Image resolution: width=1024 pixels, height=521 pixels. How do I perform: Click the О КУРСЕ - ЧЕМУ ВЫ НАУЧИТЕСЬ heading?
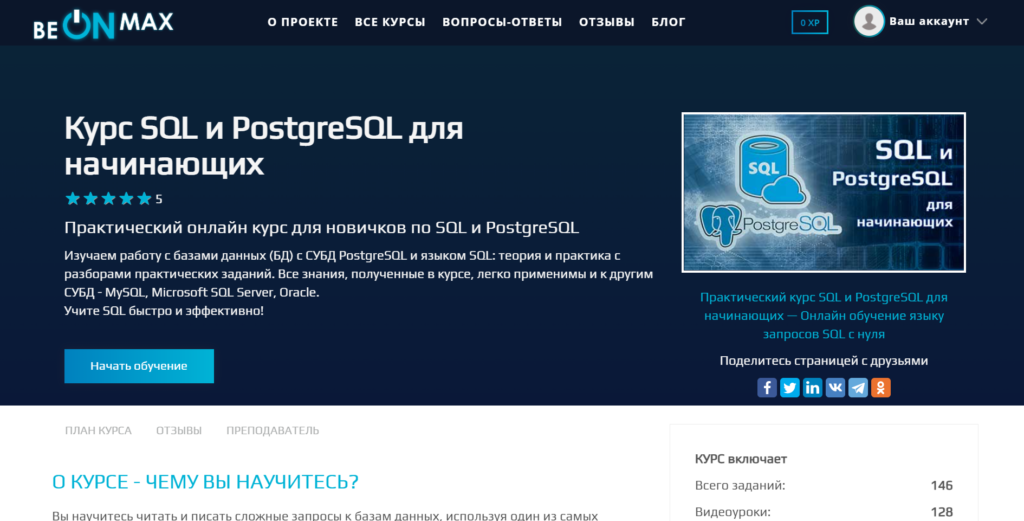click(x=205, y=482)
